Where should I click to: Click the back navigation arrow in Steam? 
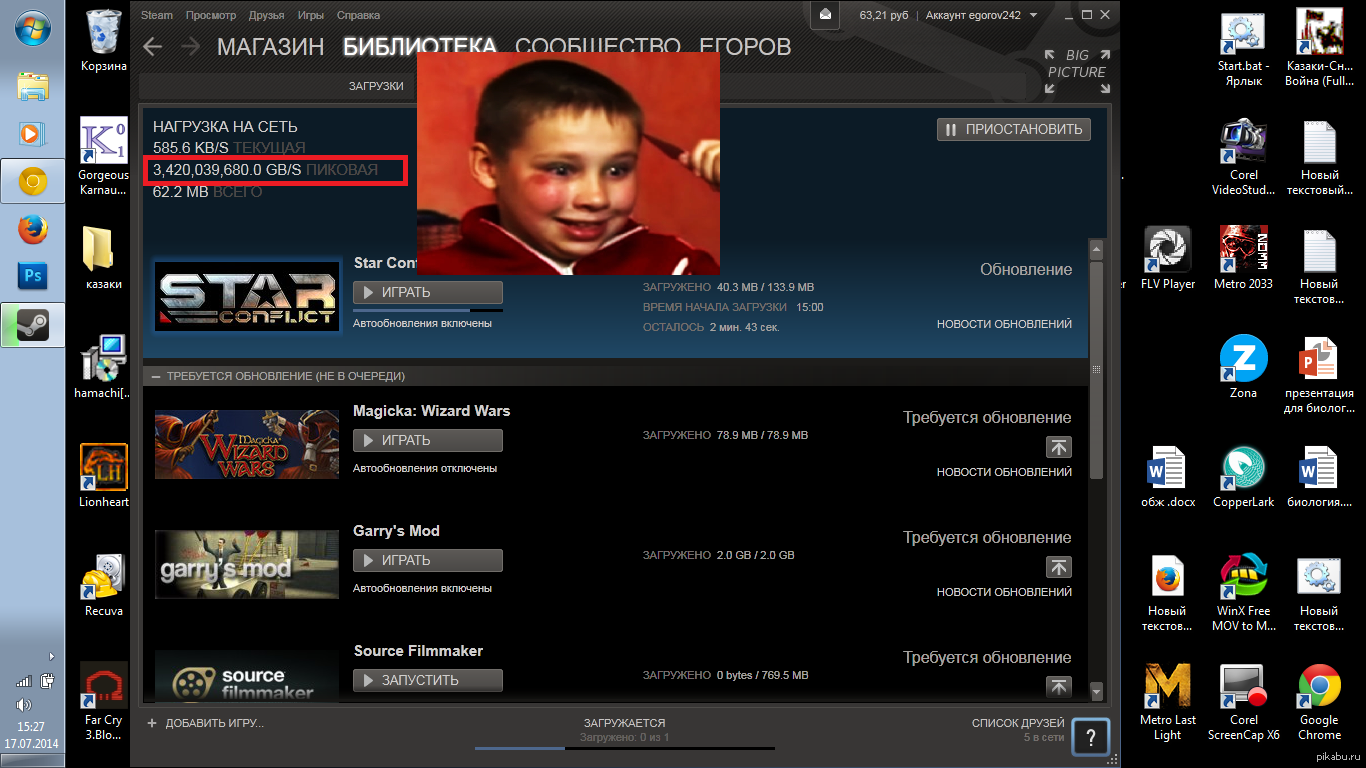point(152,46)
